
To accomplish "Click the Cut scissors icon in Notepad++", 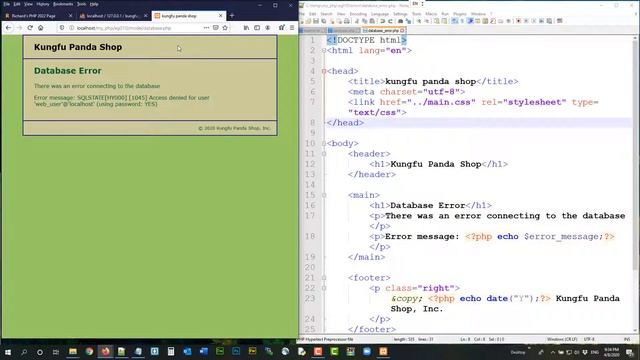I will pyautogui.click(x=356, y=21).
